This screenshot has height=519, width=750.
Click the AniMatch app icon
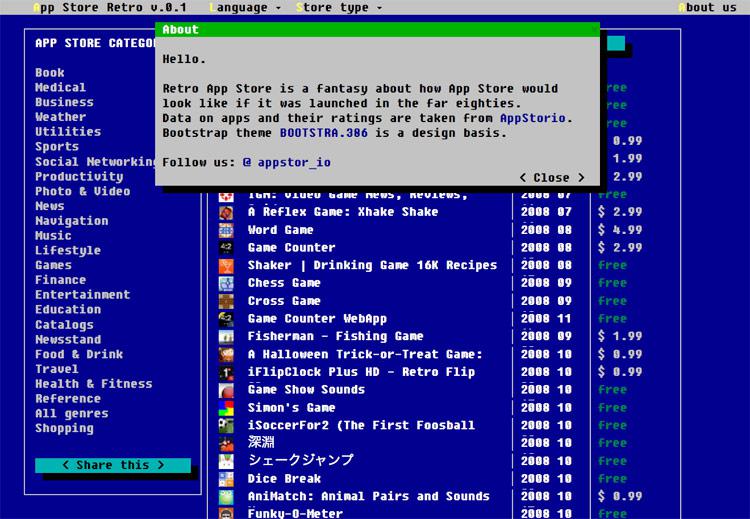click(227, 497)
